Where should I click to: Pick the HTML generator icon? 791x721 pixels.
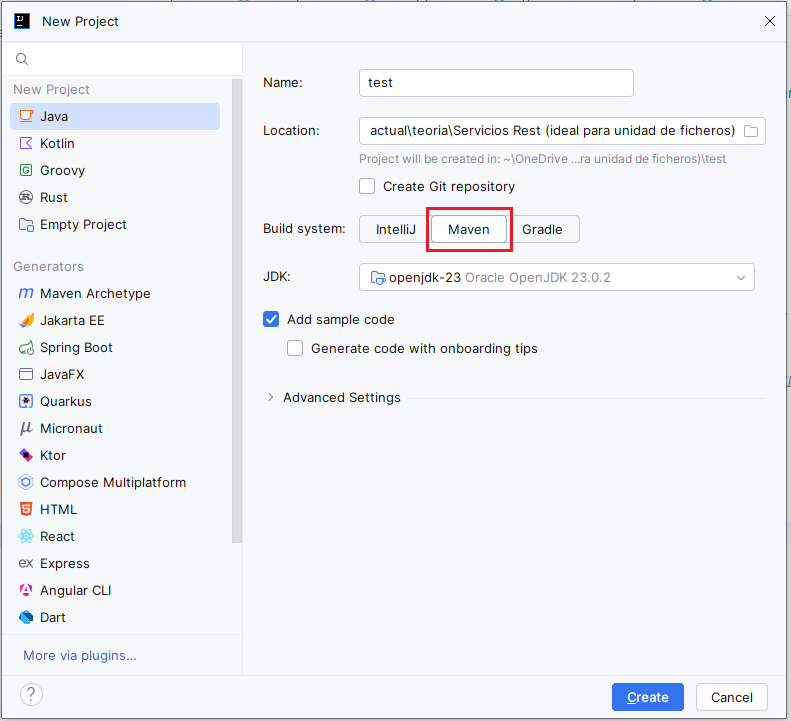26,509
